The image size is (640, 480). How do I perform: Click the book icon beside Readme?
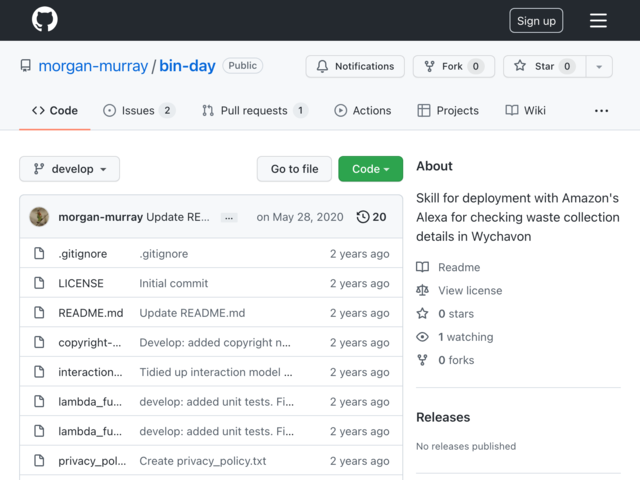point(422,267)
